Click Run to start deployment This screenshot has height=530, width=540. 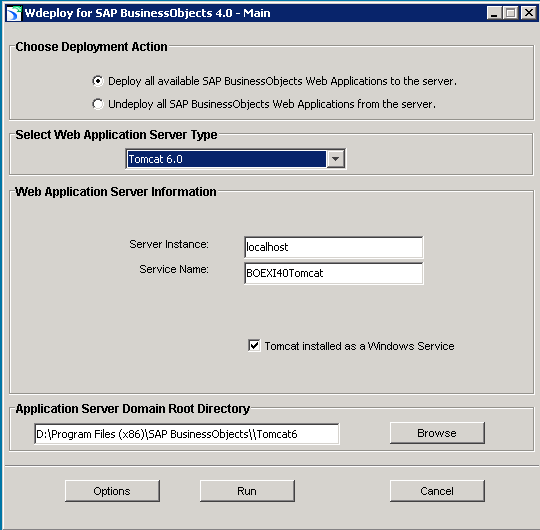247,491
